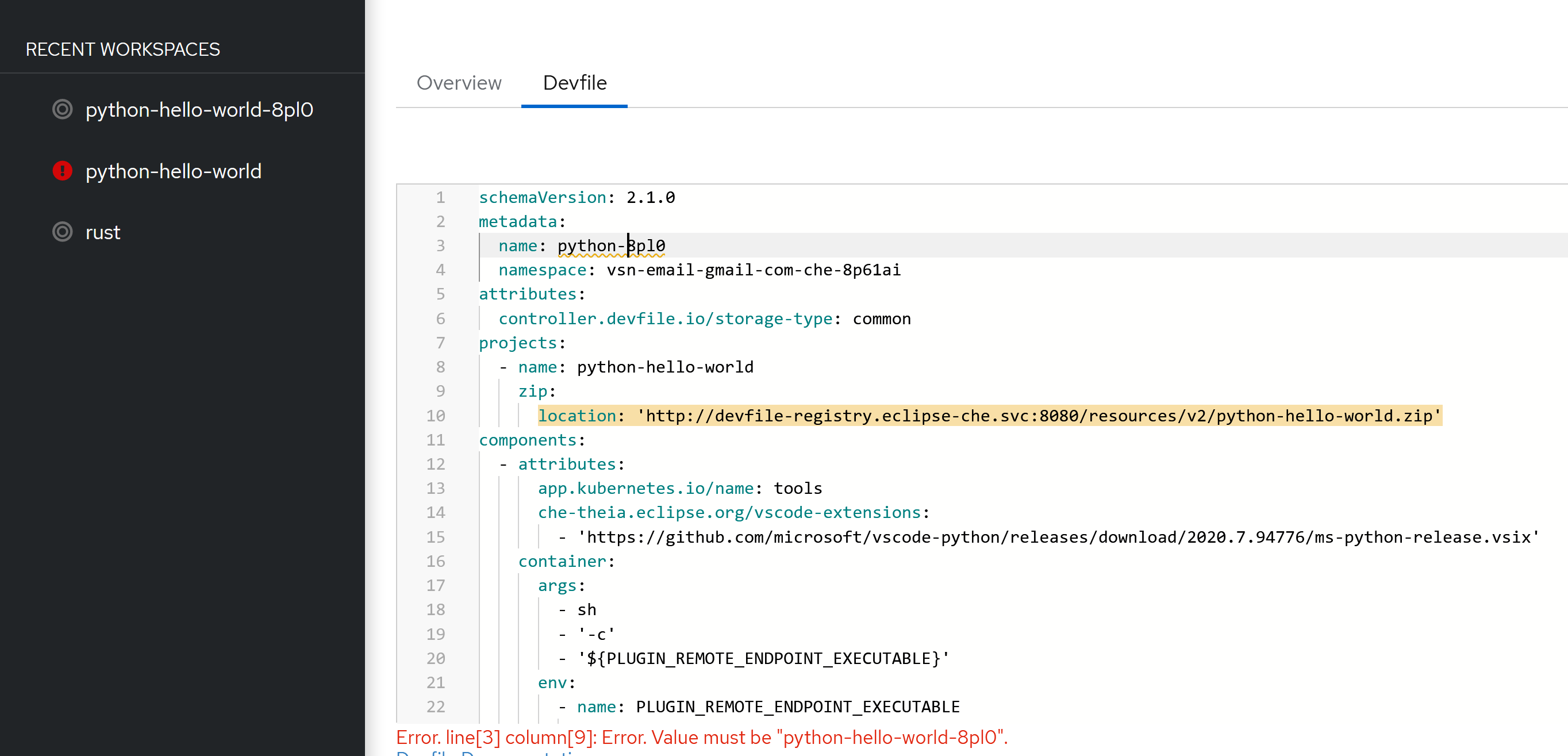Click the vscode-python vsix URL line
1568x756 pixels.
point(1057,537)
